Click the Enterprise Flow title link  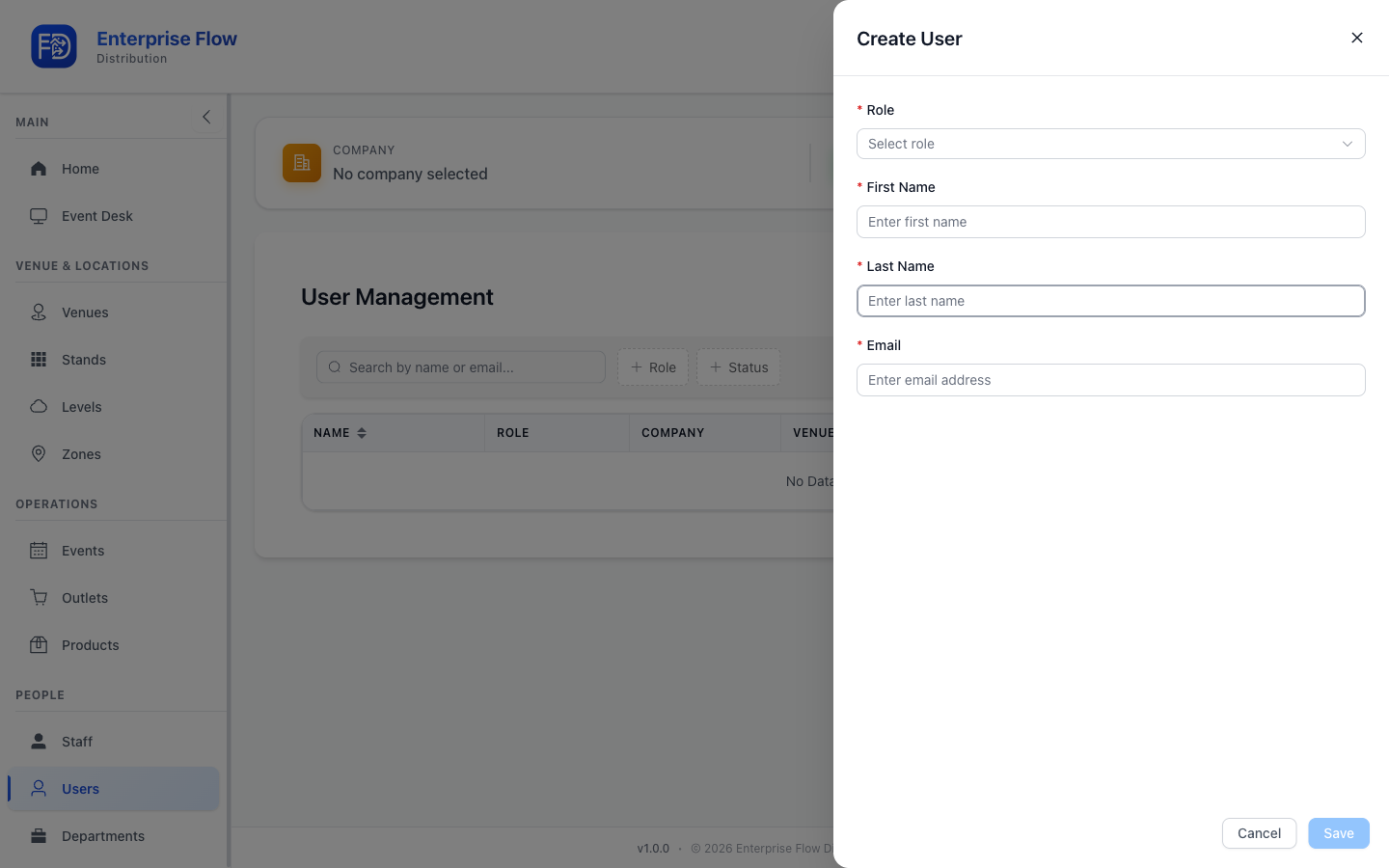click(x=167, y=39)
